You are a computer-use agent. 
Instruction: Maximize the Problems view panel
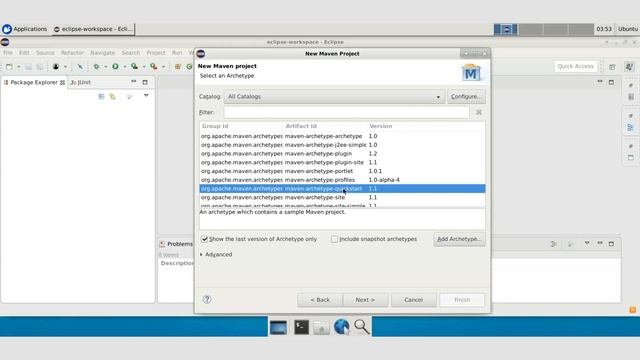pyautogui.click(x=611, y=244)
